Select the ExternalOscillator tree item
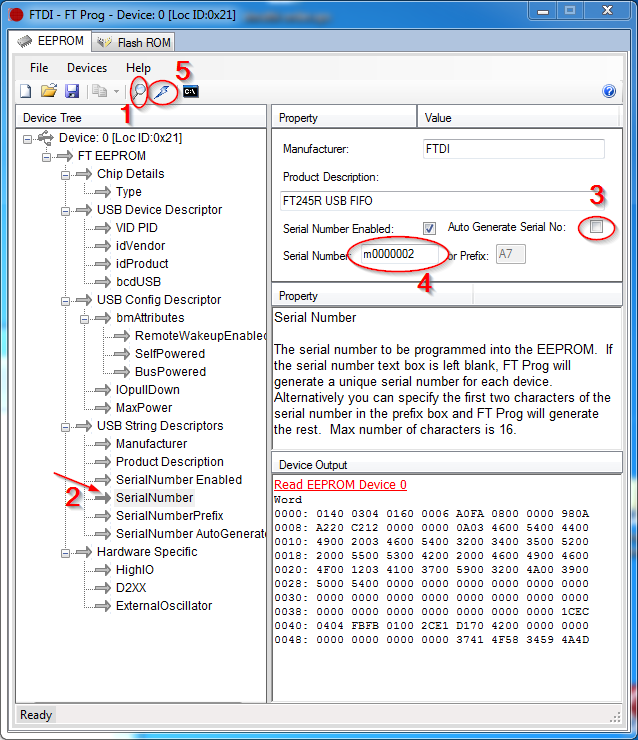Image resolution: width=638 pixels, height=740 pixels. (x=164, y=605)
